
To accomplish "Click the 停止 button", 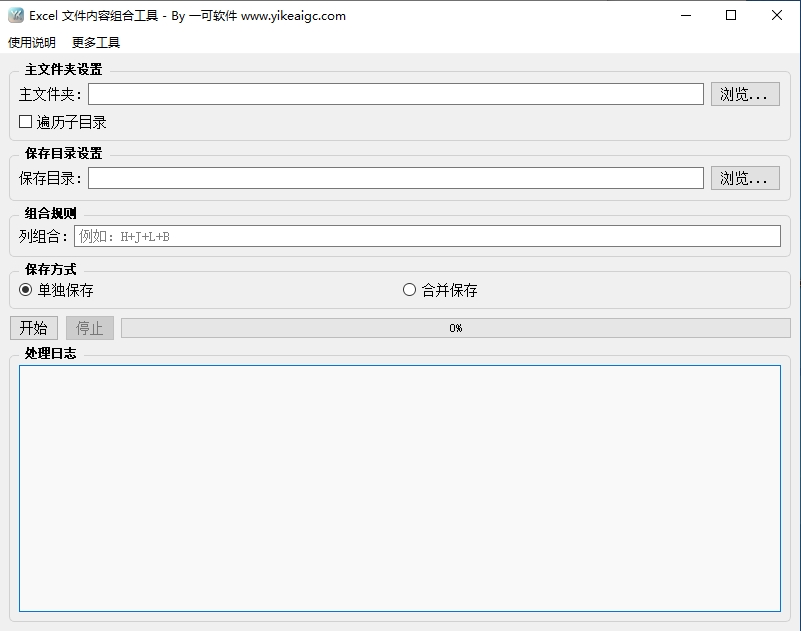I will pyautogui.click(x=90, y=328).
